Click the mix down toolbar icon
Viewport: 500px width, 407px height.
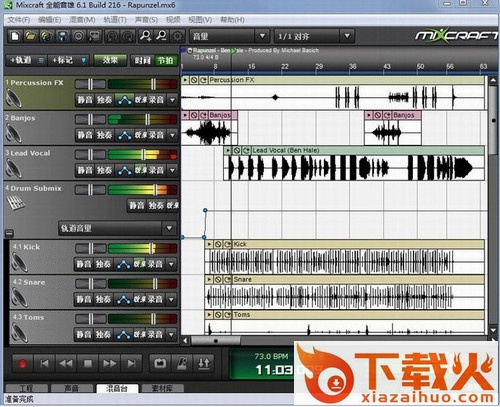(x=95, y=36)
